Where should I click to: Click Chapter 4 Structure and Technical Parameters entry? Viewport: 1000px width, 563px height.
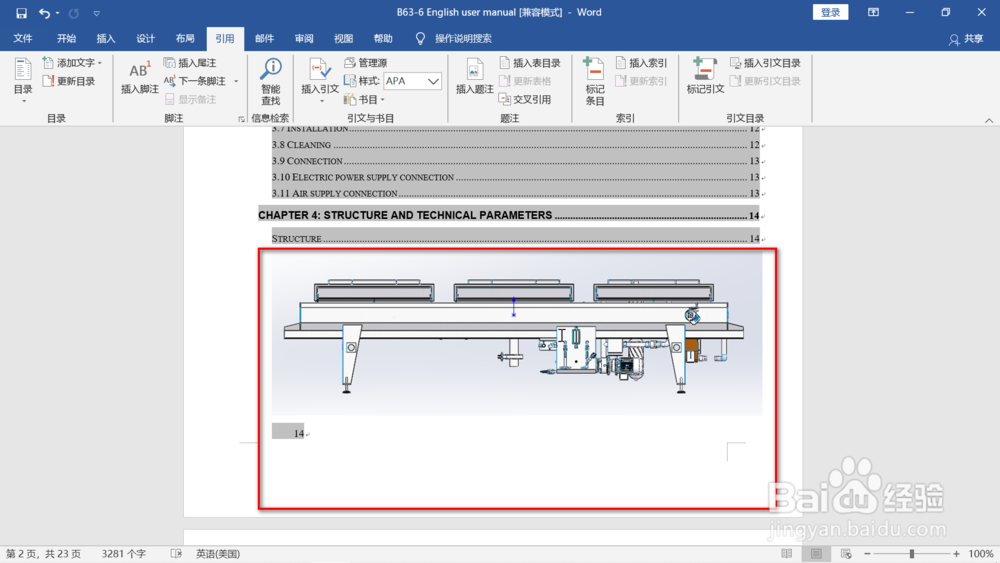pyautogui.click(x=508, y=215)
